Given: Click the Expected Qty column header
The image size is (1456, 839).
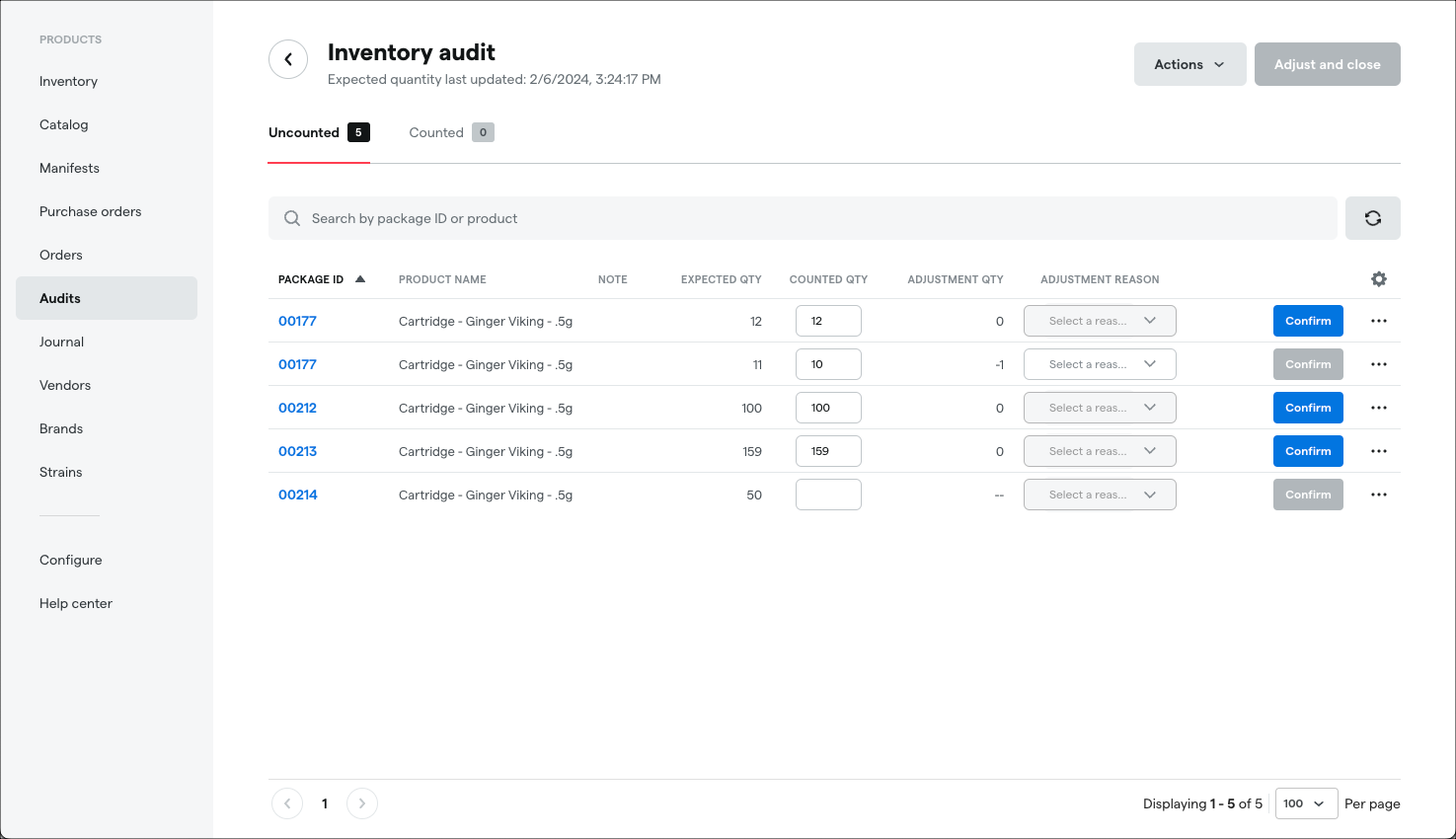Looking at the screenshot, I should point(721,279).
